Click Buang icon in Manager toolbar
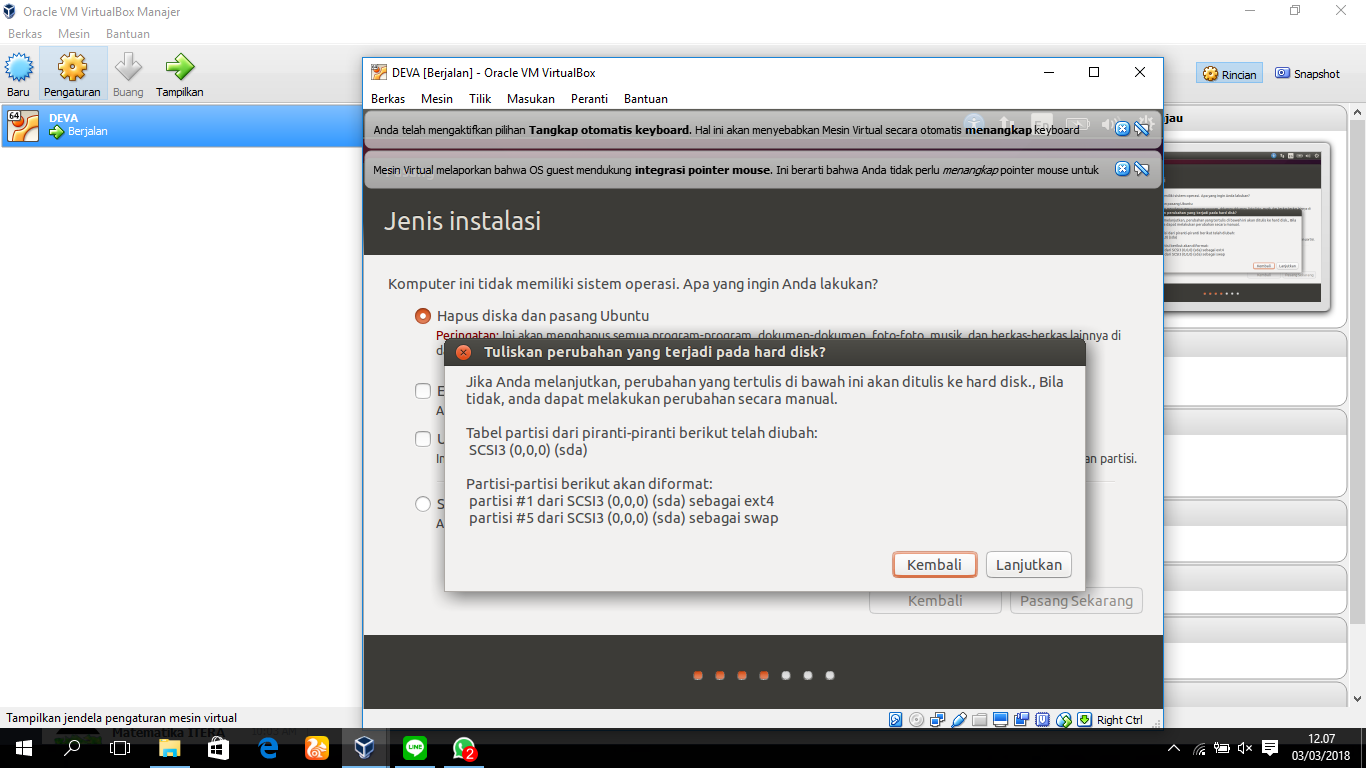Viewport: 1366px width, 768px height. pyautogui.click(x=128, y=74)
